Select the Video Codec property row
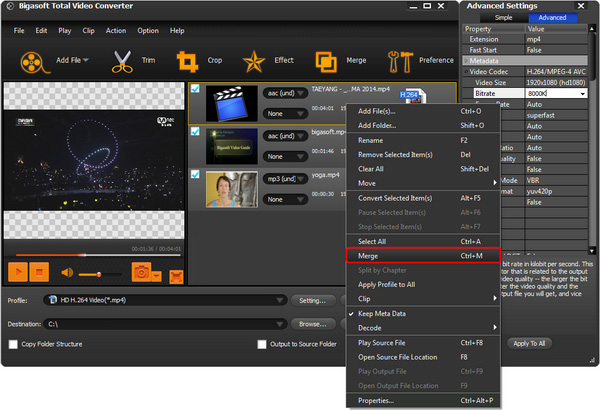 pos(525,72)
